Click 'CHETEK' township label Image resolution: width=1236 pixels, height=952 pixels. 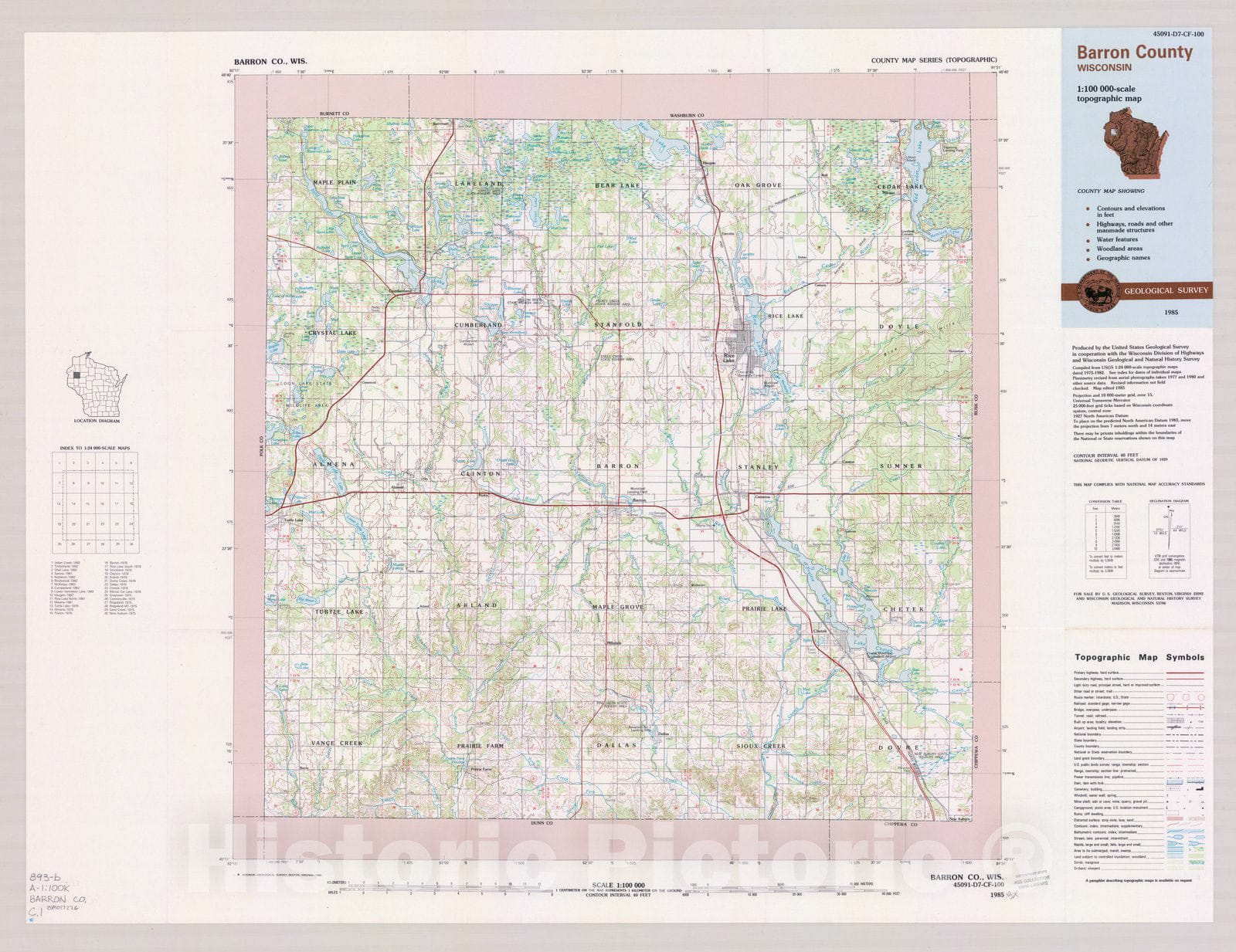pyautogui.click(x=904, y=609)
